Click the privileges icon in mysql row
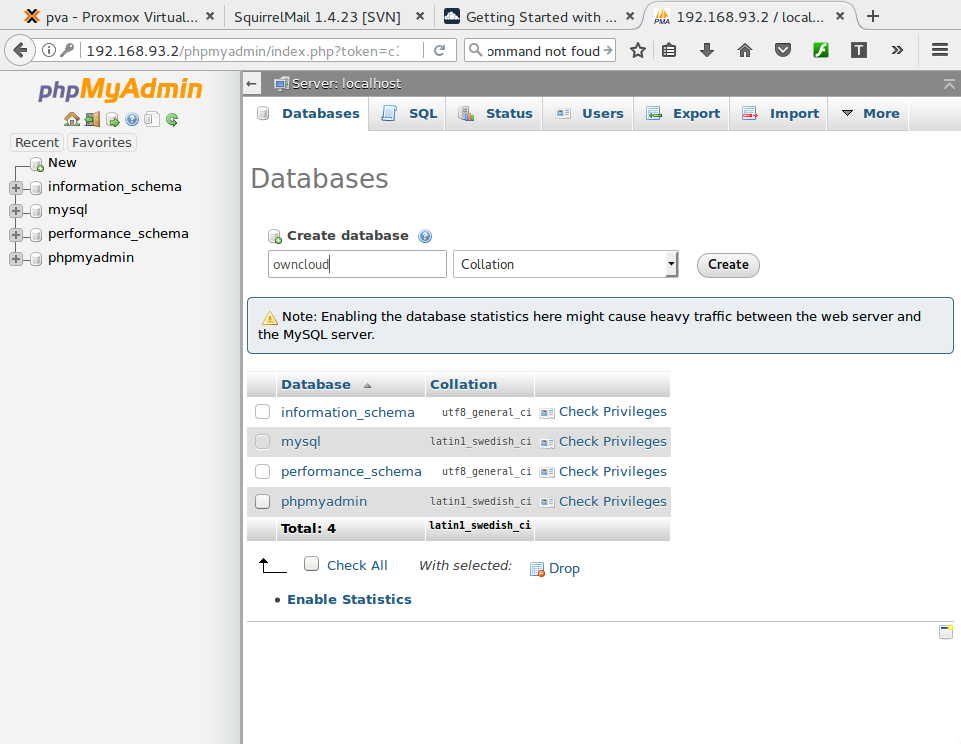This screenshot has height=744, width=961. point(547,442)
